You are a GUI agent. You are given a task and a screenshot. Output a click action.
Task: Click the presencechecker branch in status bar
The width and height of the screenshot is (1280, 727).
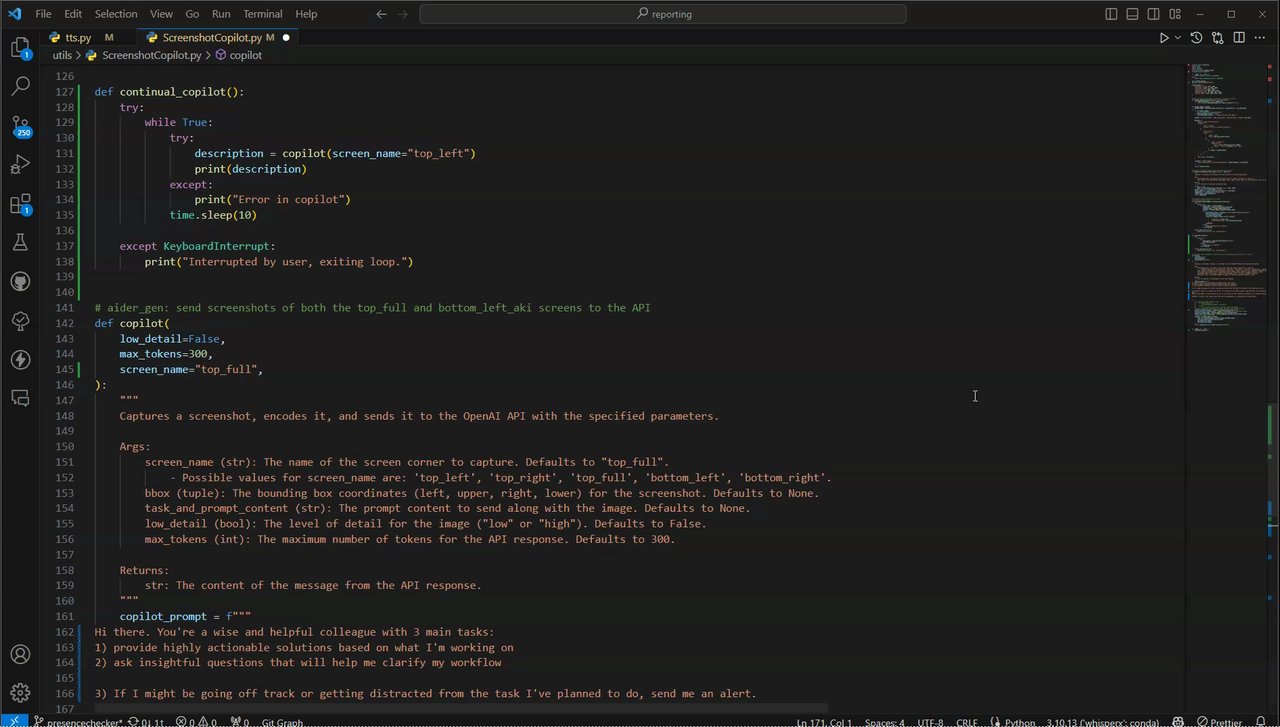tap(78, 722)
